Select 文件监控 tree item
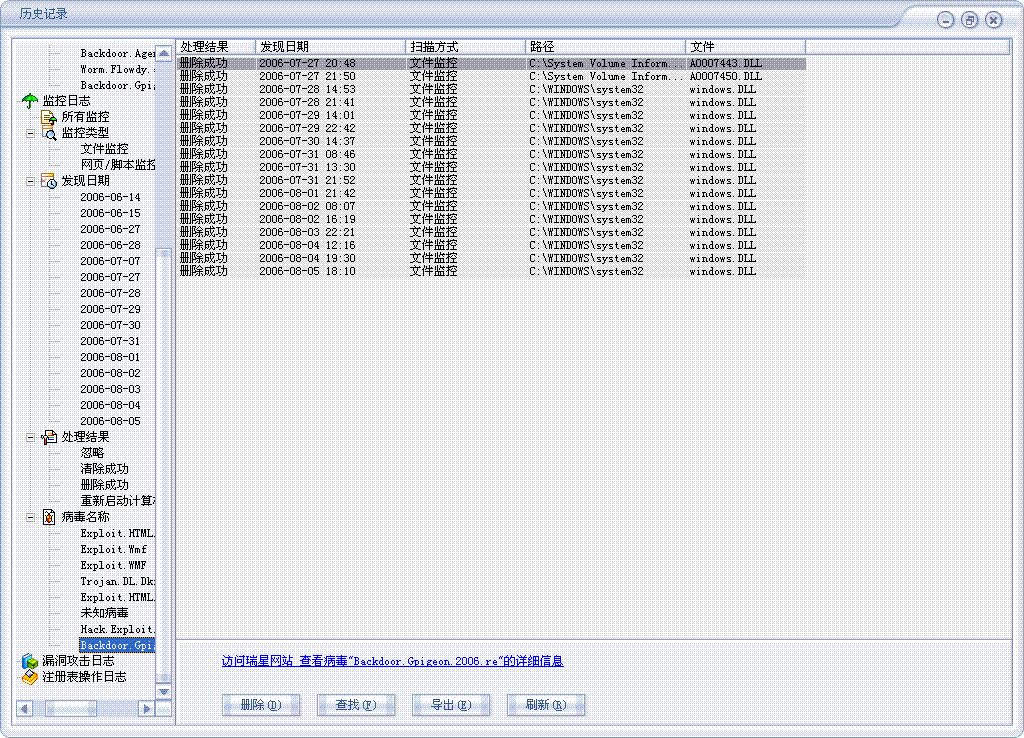This screenshot has width=1024, height=738. point(104,149)
